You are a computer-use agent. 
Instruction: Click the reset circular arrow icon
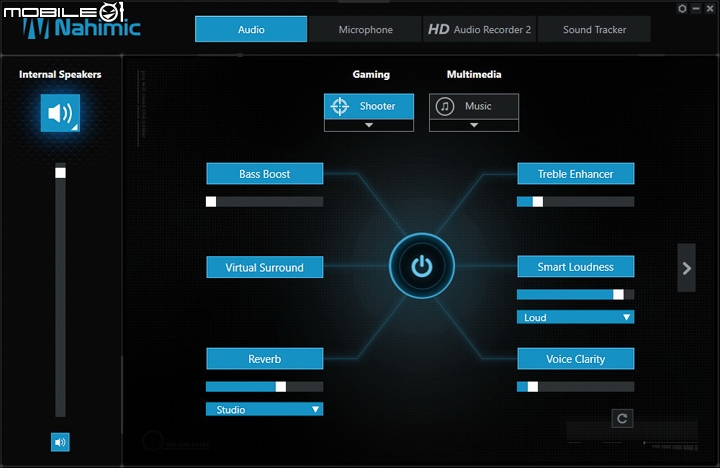[622, 418]
